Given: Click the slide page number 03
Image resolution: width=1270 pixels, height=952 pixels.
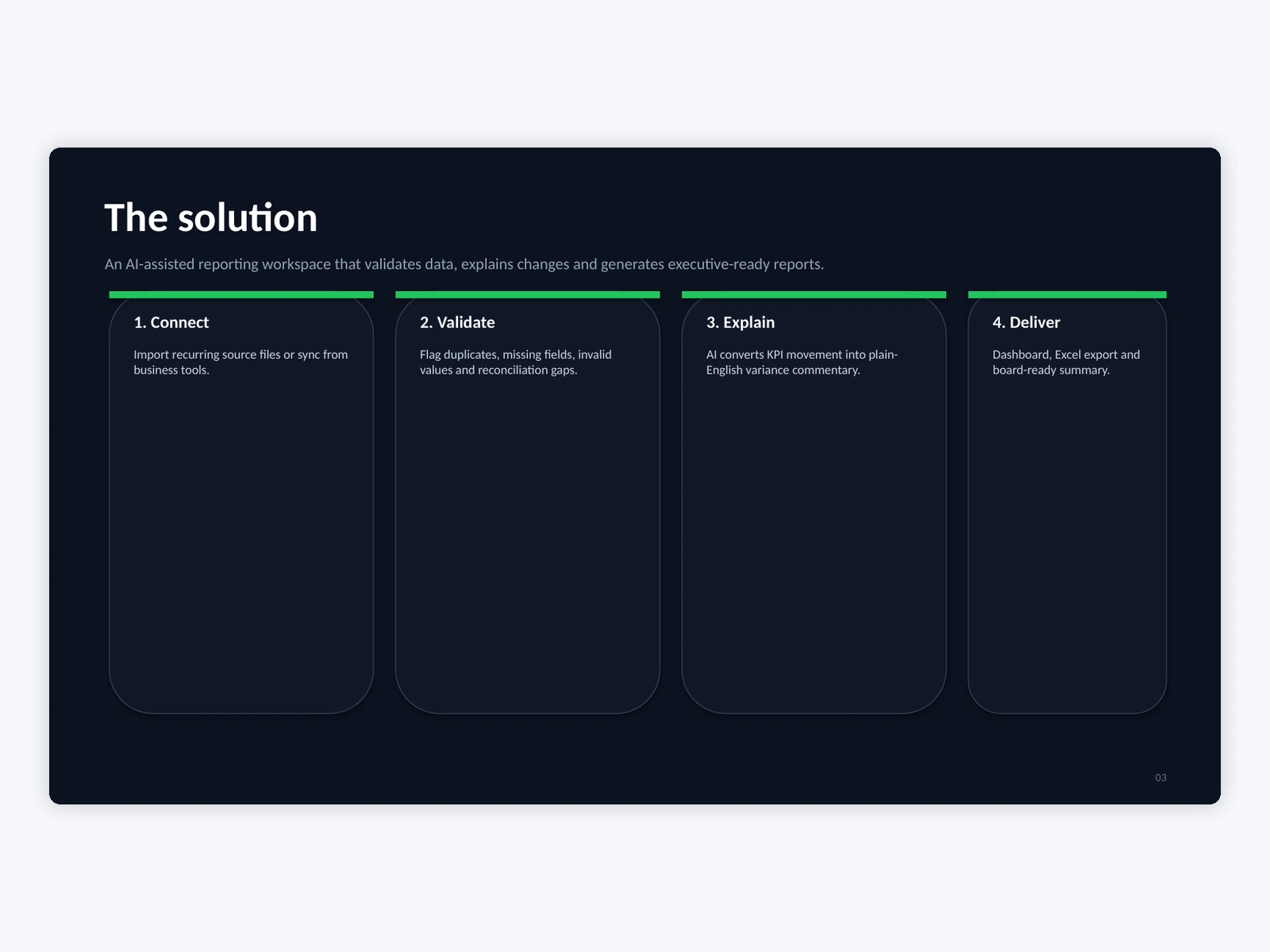Looking at the screenshot, I should [1160, 777].
